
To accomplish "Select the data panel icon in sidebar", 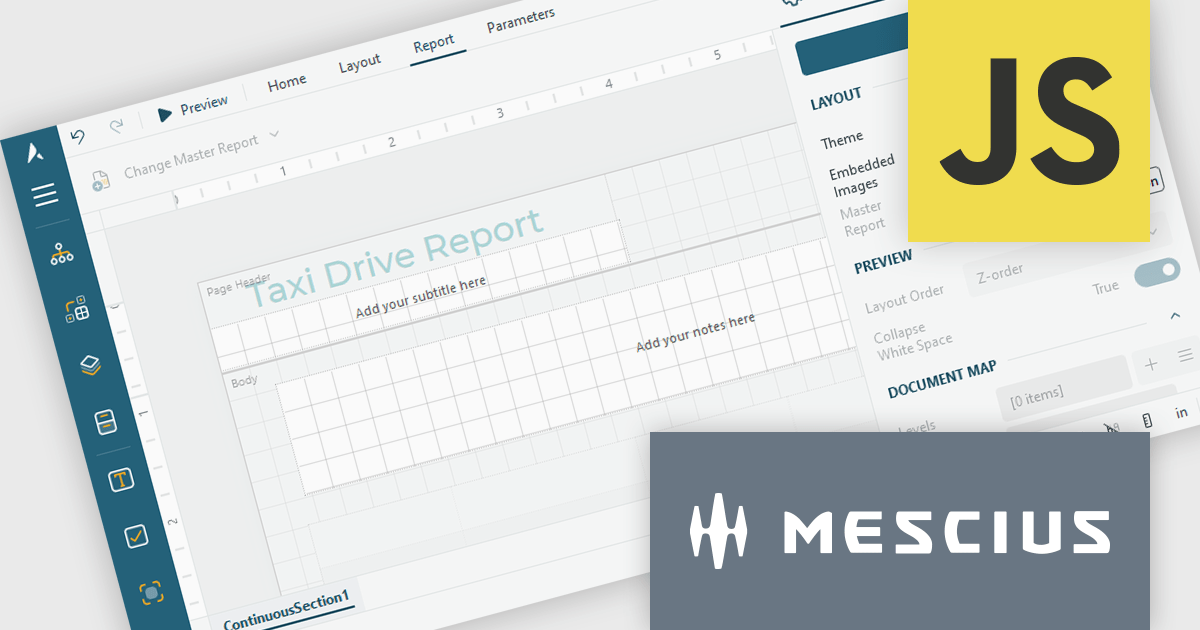I will [x=105, y=422].
